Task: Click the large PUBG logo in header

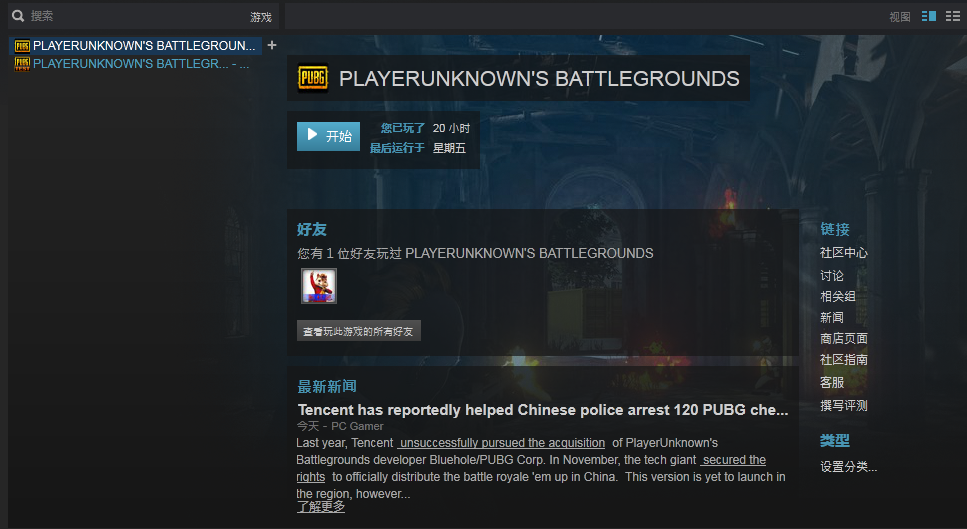Action: (313, 78)
